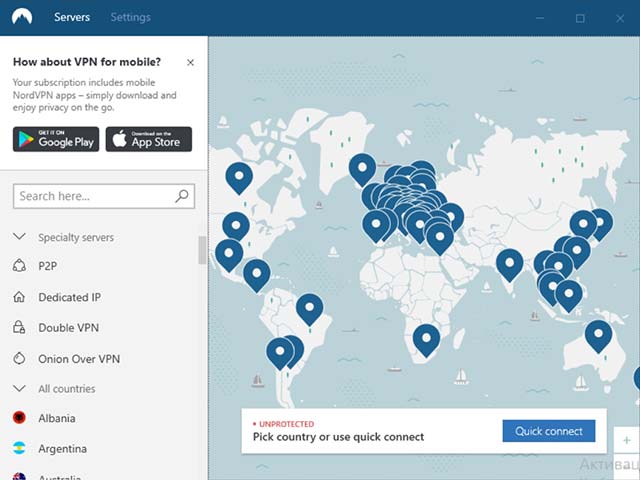Select the Indonesia map pin
This screenshot has height=480, width=640.
click(569, 296)
